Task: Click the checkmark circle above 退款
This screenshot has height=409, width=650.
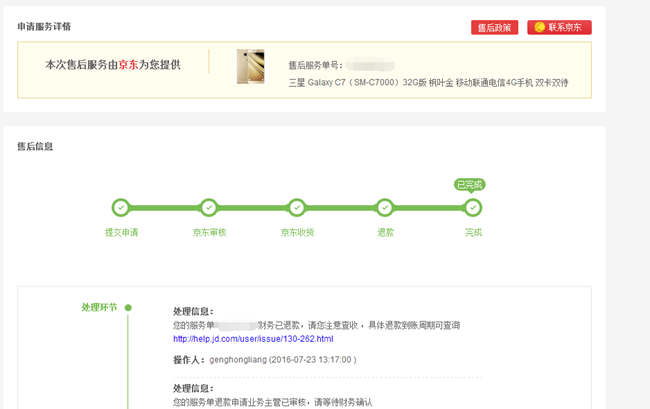Action: tap(385, 208)
